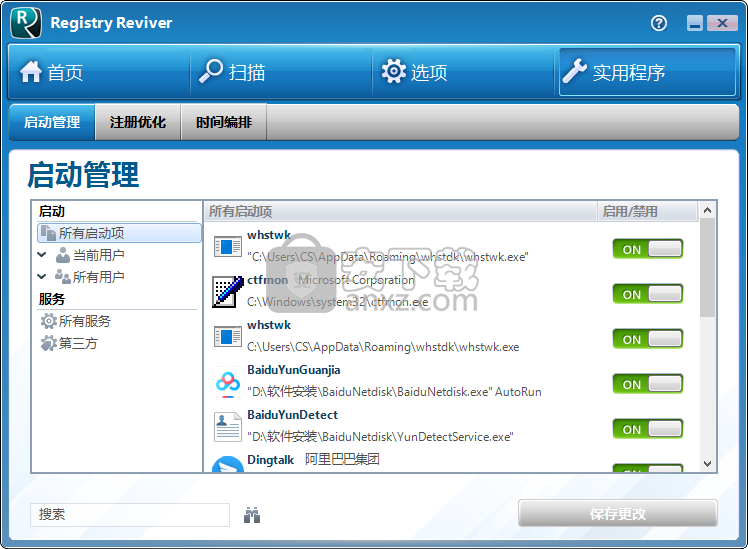Image resolution: width=748 pixels, height=549 pixels.
Task: Click the 阿里巴巴集团 publisher text
Action: click(342, 459)
